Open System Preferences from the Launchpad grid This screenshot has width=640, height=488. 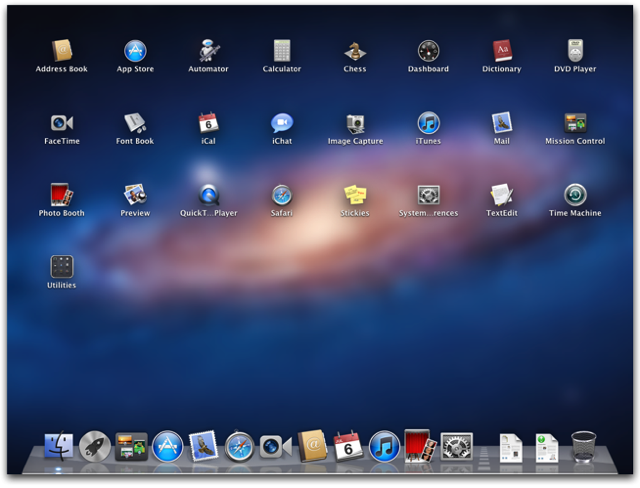click(x=428, y=195)
